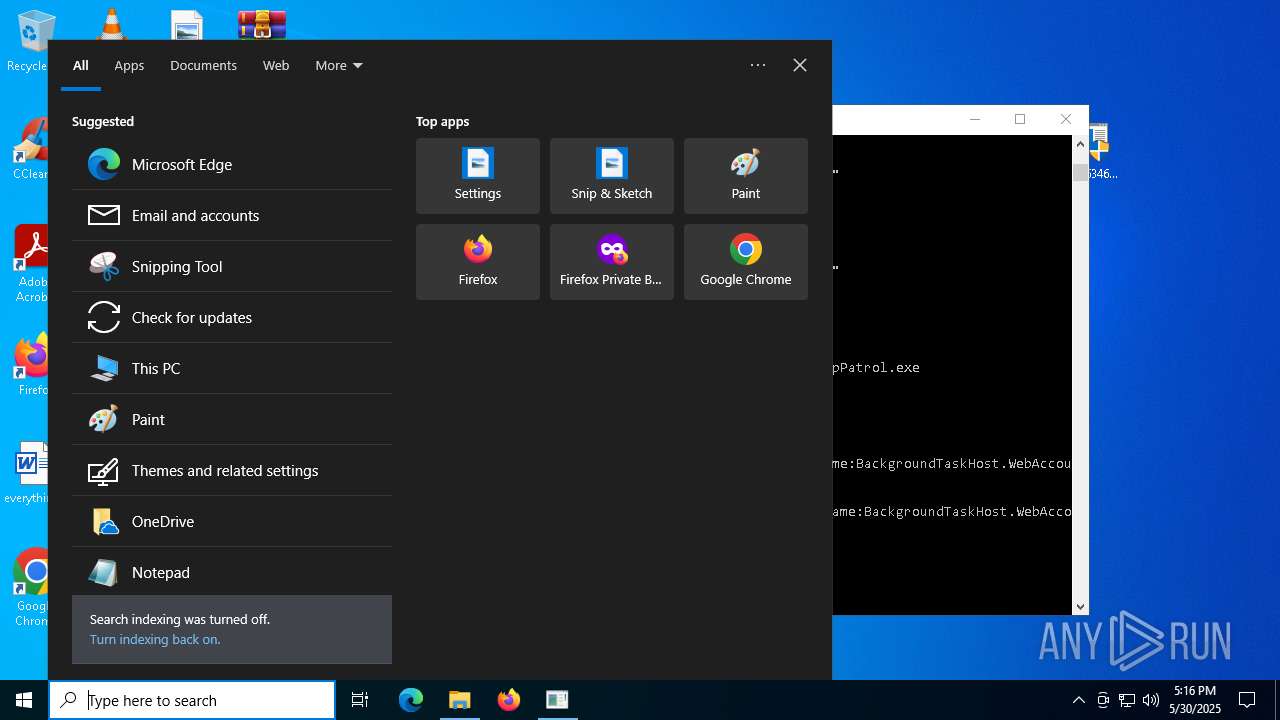Maximize the console window
The height and width of the screenshot is (720, 1280).
(1020, 119)
